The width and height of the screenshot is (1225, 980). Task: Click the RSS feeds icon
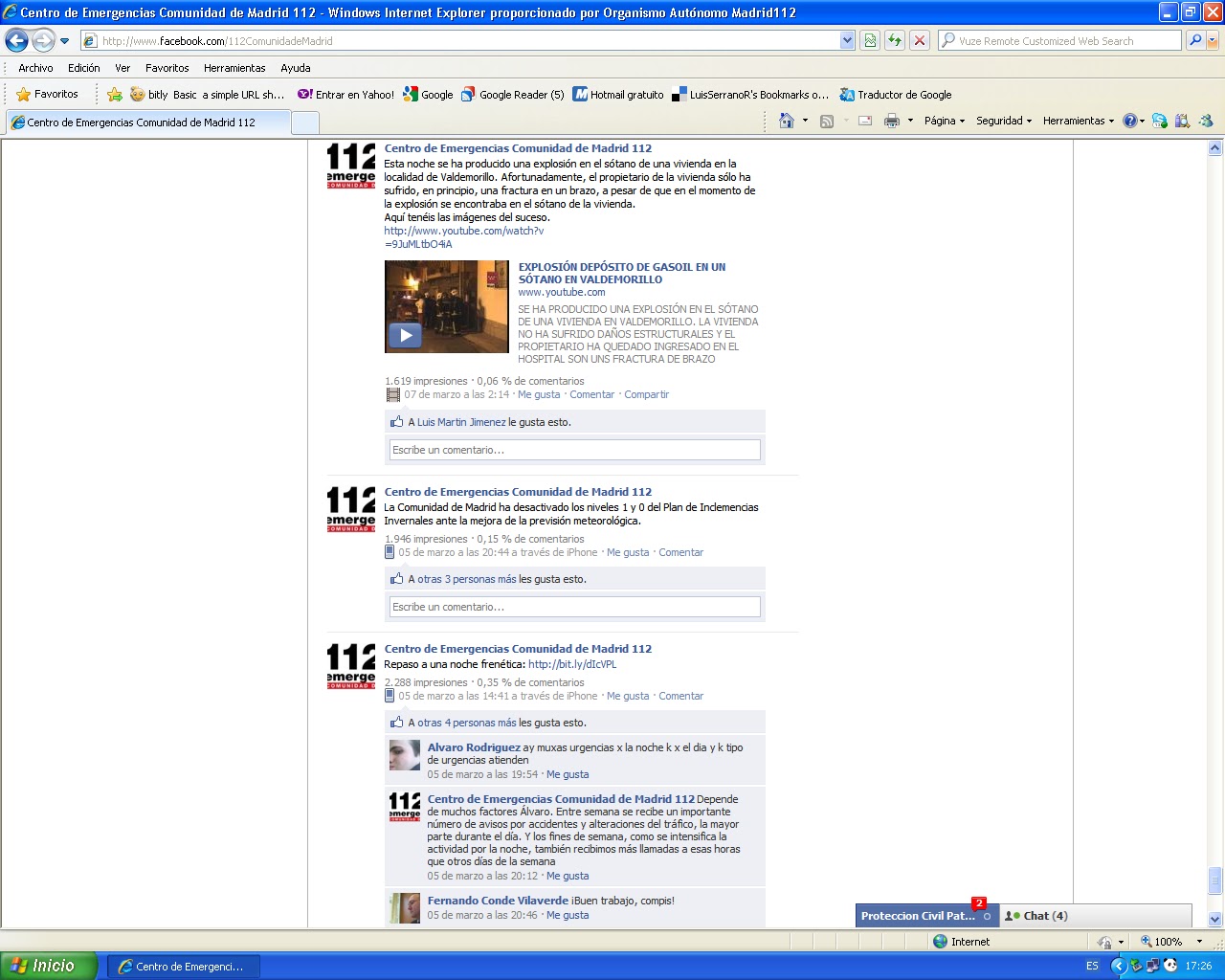click(x=827, y=121)
